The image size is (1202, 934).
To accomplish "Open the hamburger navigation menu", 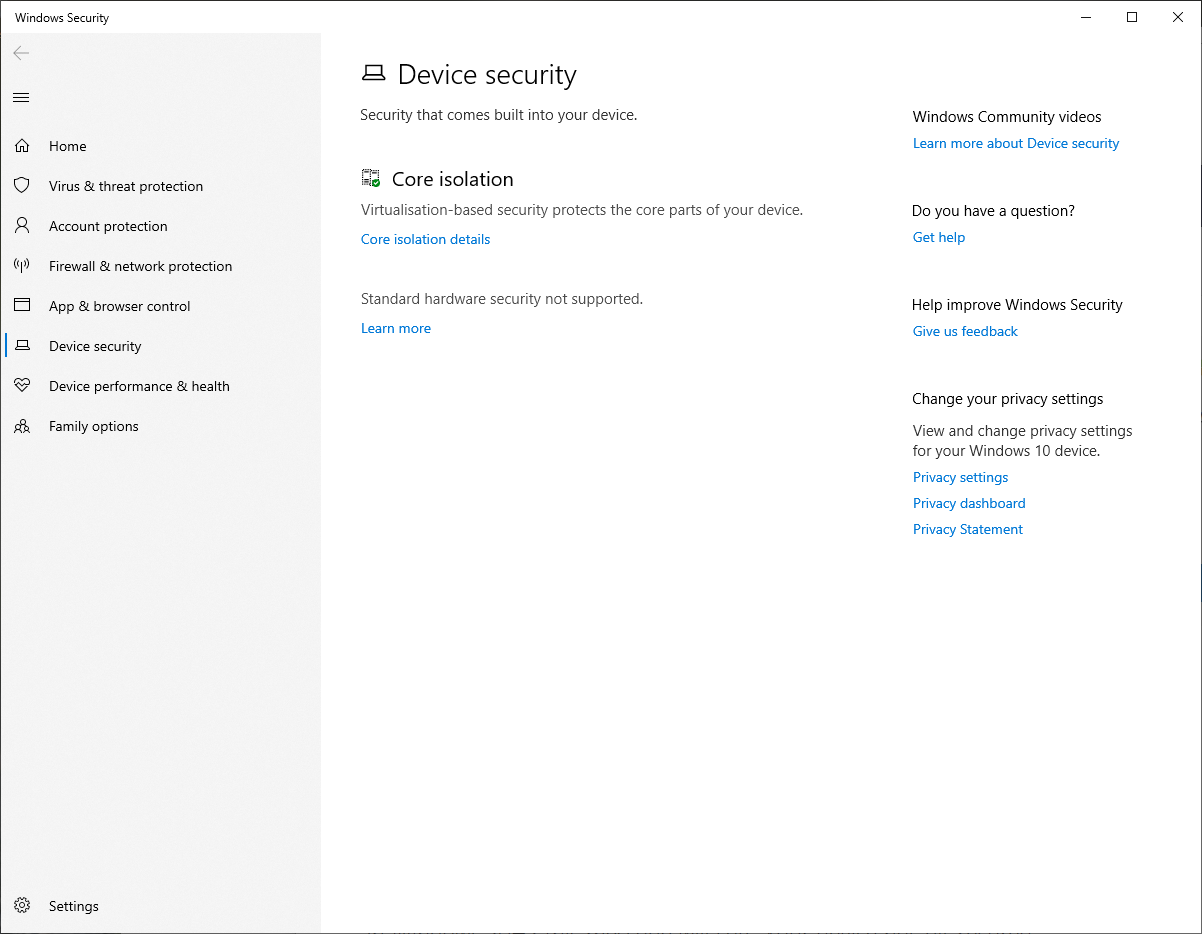I will (x=21, y=97).
